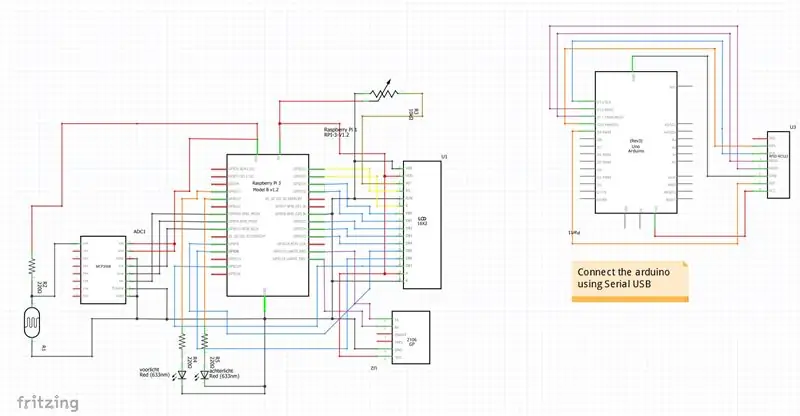Select the Arduino Uno (Rev3) block

point(636,142)
